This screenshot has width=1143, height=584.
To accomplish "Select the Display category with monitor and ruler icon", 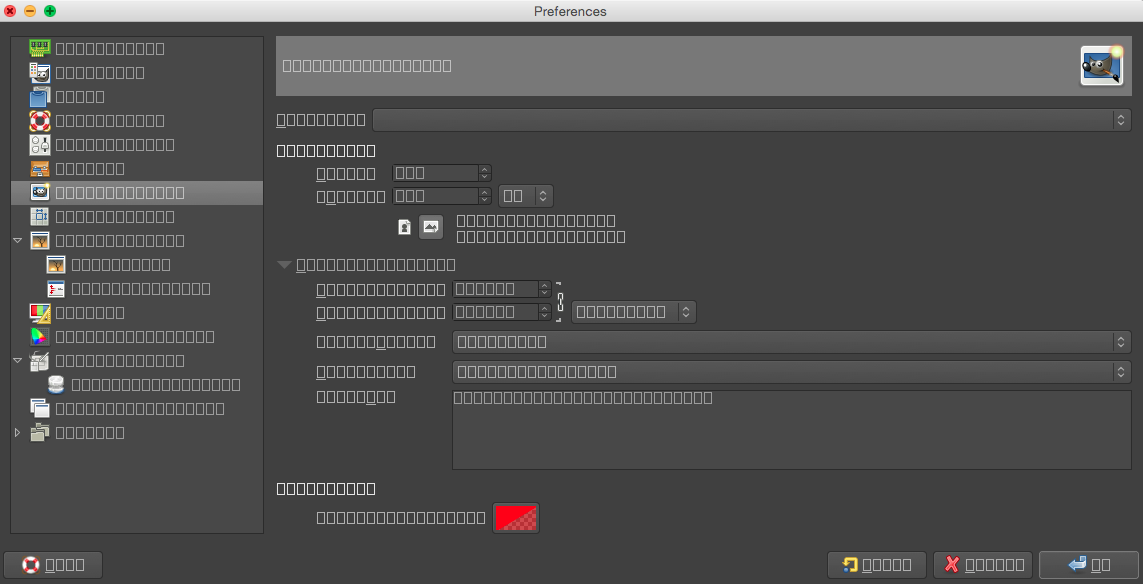I will tap(137, 313).
